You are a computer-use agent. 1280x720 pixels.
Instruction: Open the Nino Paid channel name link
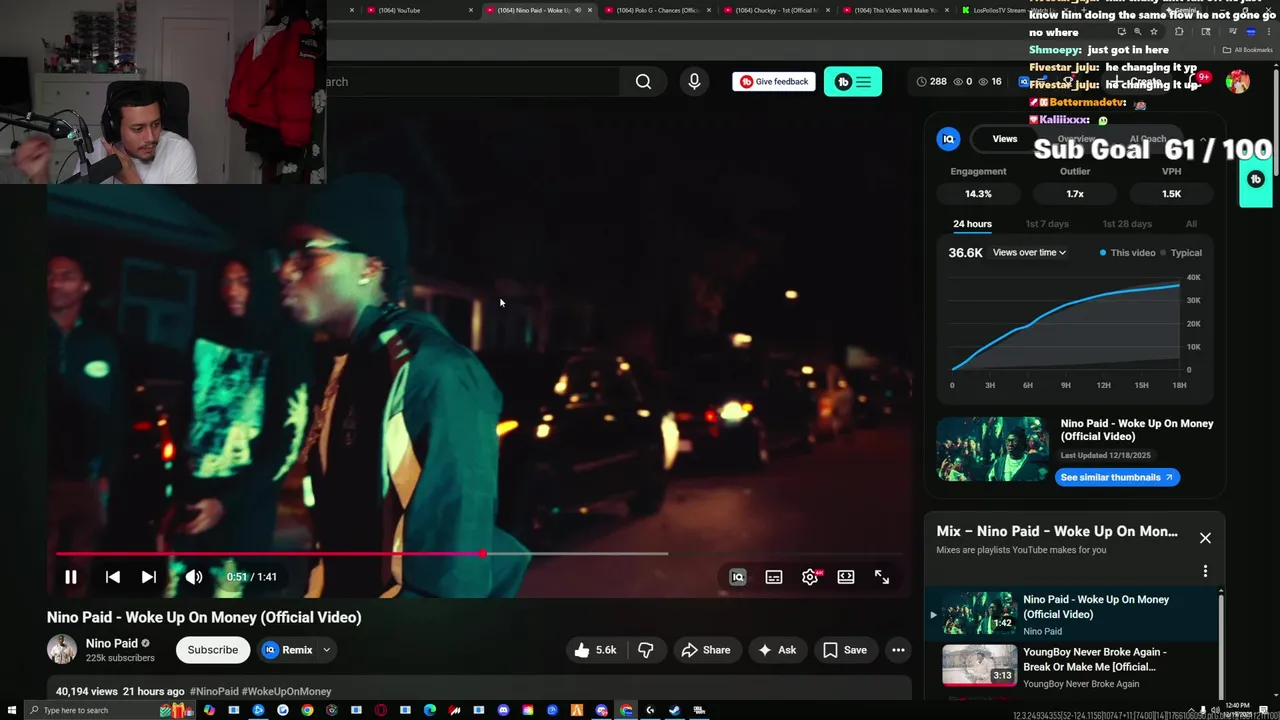(x=112, y=643)
